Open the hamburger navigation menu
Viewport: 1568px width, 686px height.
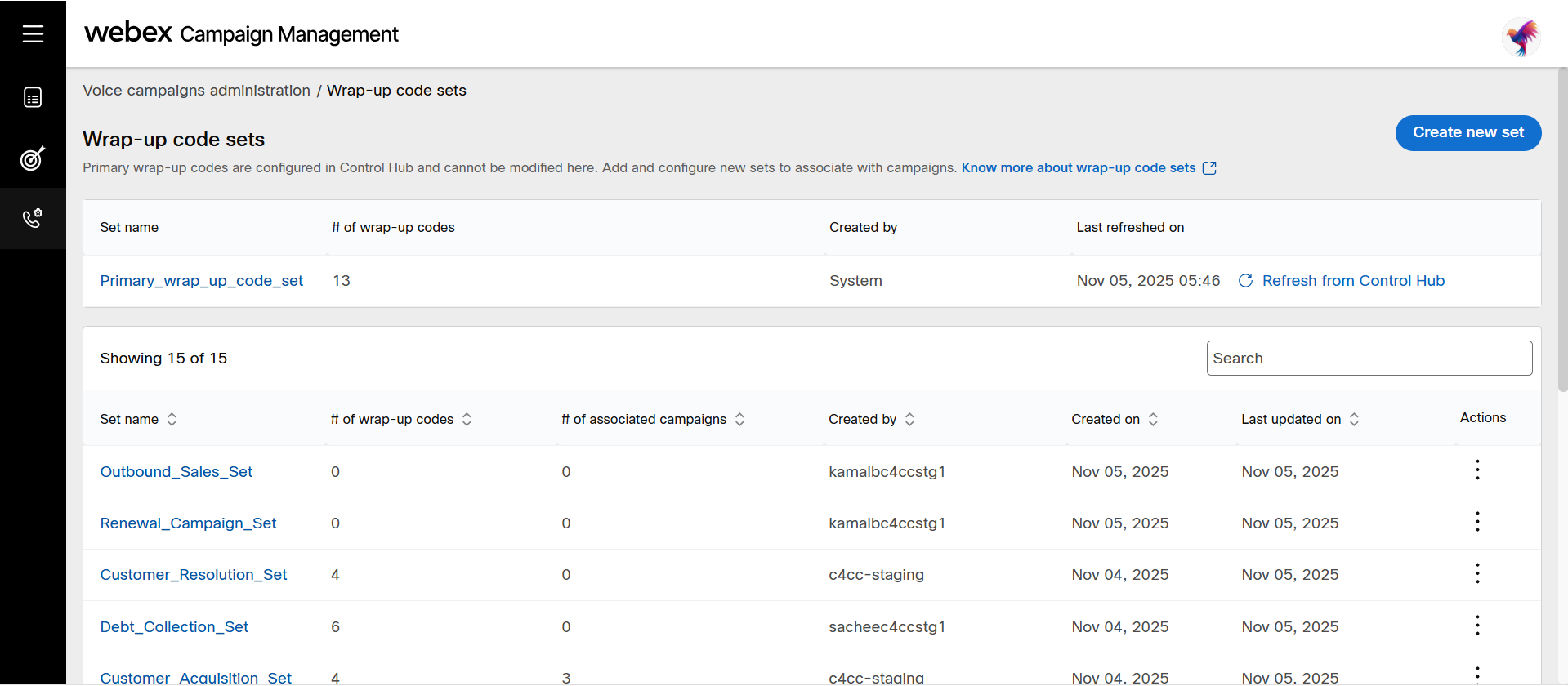click(33, 33)
